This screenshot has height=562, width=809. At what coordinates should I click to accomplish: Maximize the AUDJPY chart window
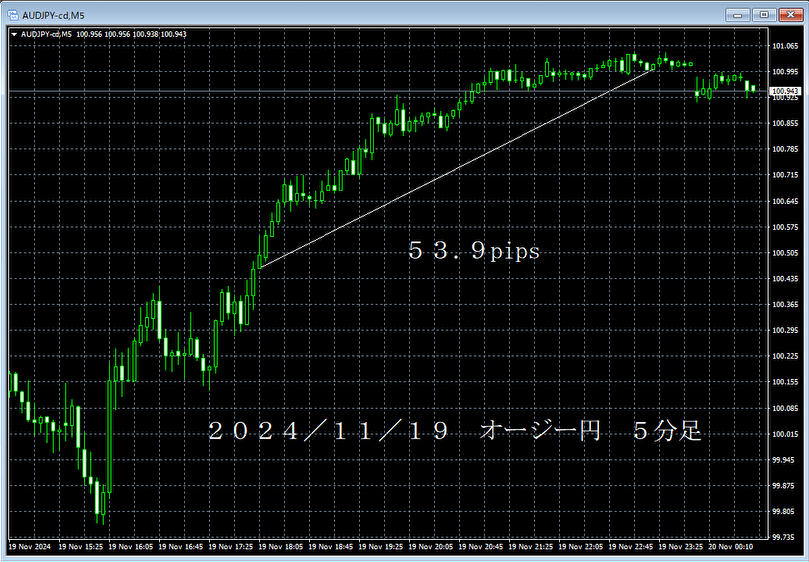click(x=764, y=15)
